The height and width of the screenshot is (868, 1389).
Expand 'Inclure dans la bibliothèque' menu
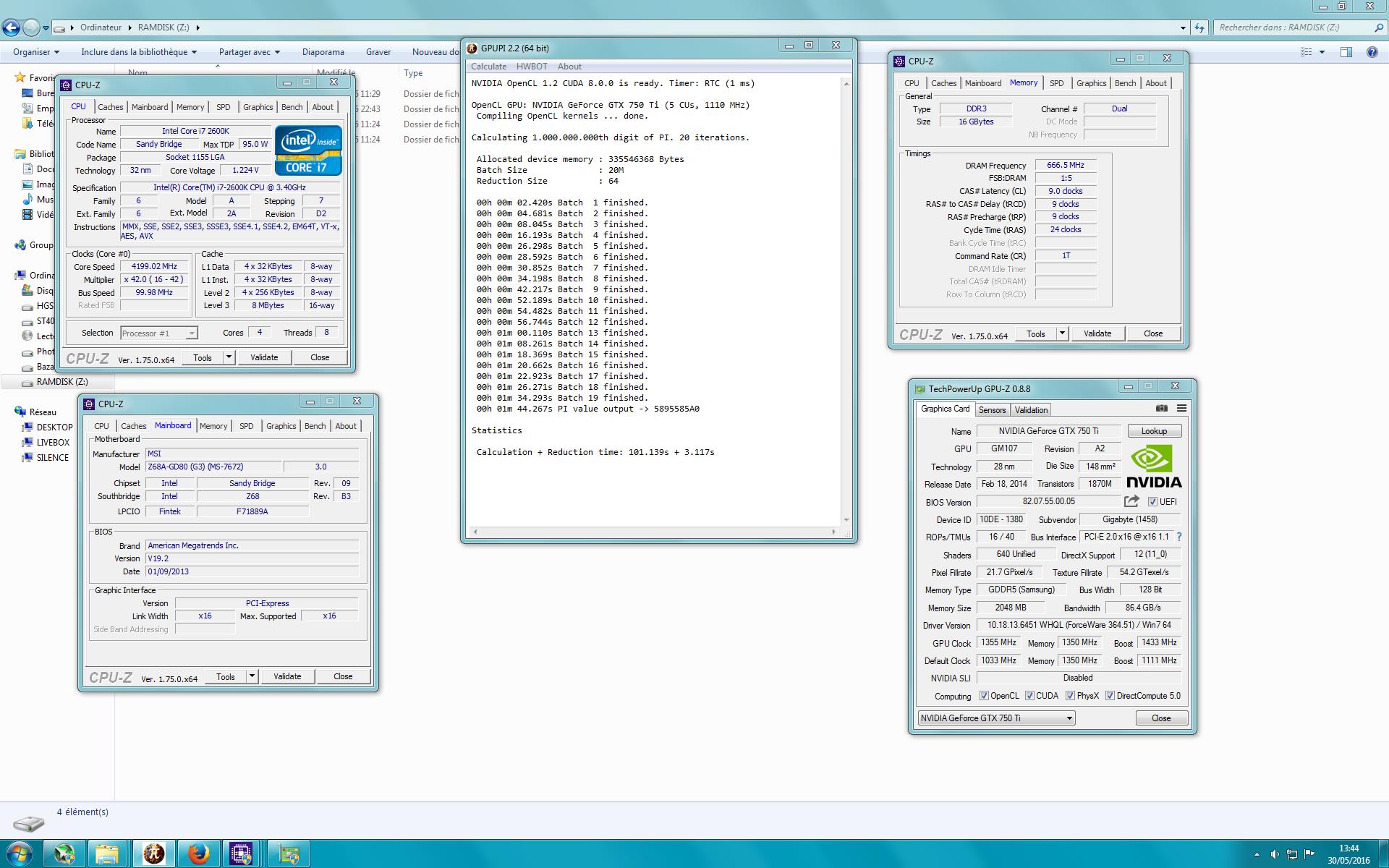point(139,52)
